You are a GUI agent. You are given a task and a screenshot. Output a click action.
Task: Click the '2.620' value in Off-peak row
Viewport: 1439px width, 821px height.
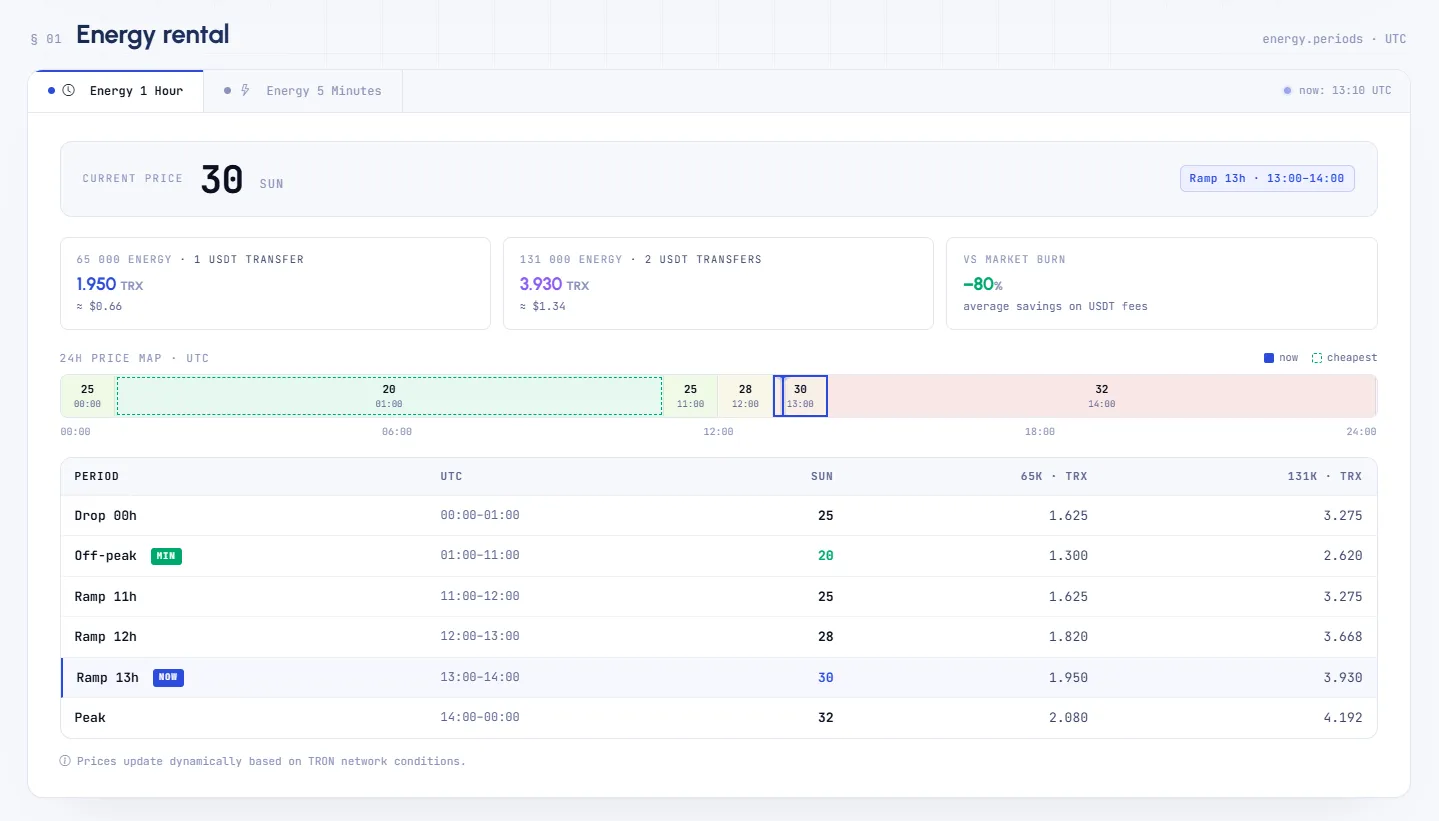[1341, 556]
